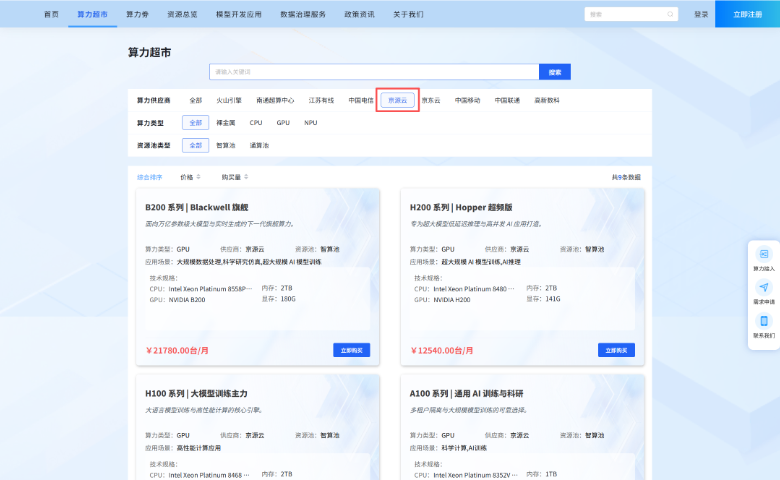Click the 显存 141G value
Viewport: 780px width, 480px height.
(x=552, y=299)
